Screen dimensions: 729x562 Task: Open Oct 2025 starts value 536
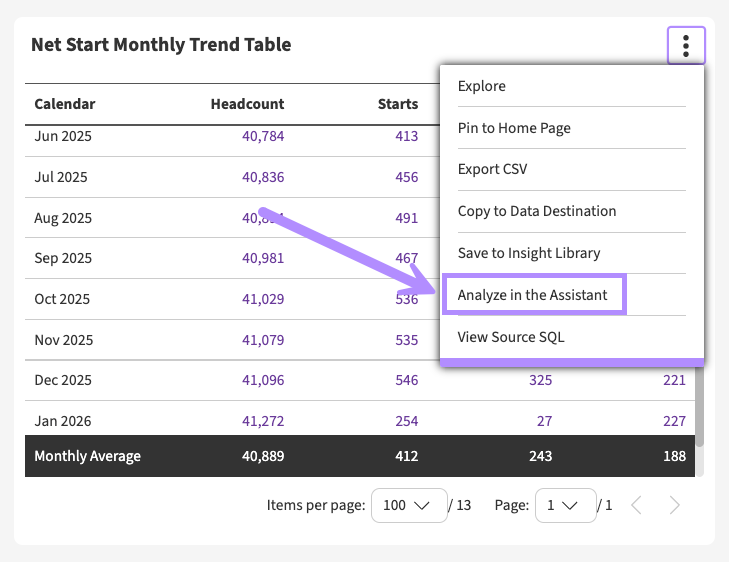(406, 299)
